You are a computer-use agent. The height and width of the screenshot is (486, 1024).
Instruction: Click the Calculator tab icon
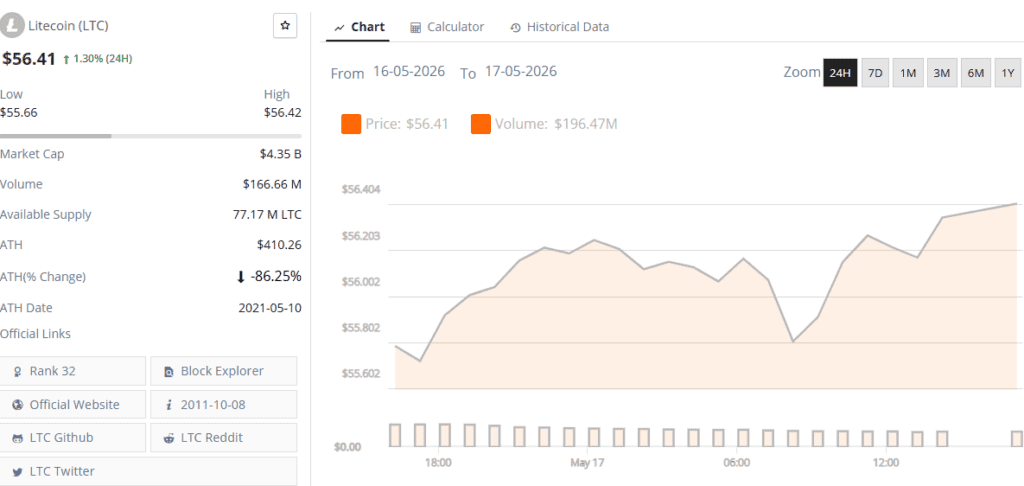point(415,27)
